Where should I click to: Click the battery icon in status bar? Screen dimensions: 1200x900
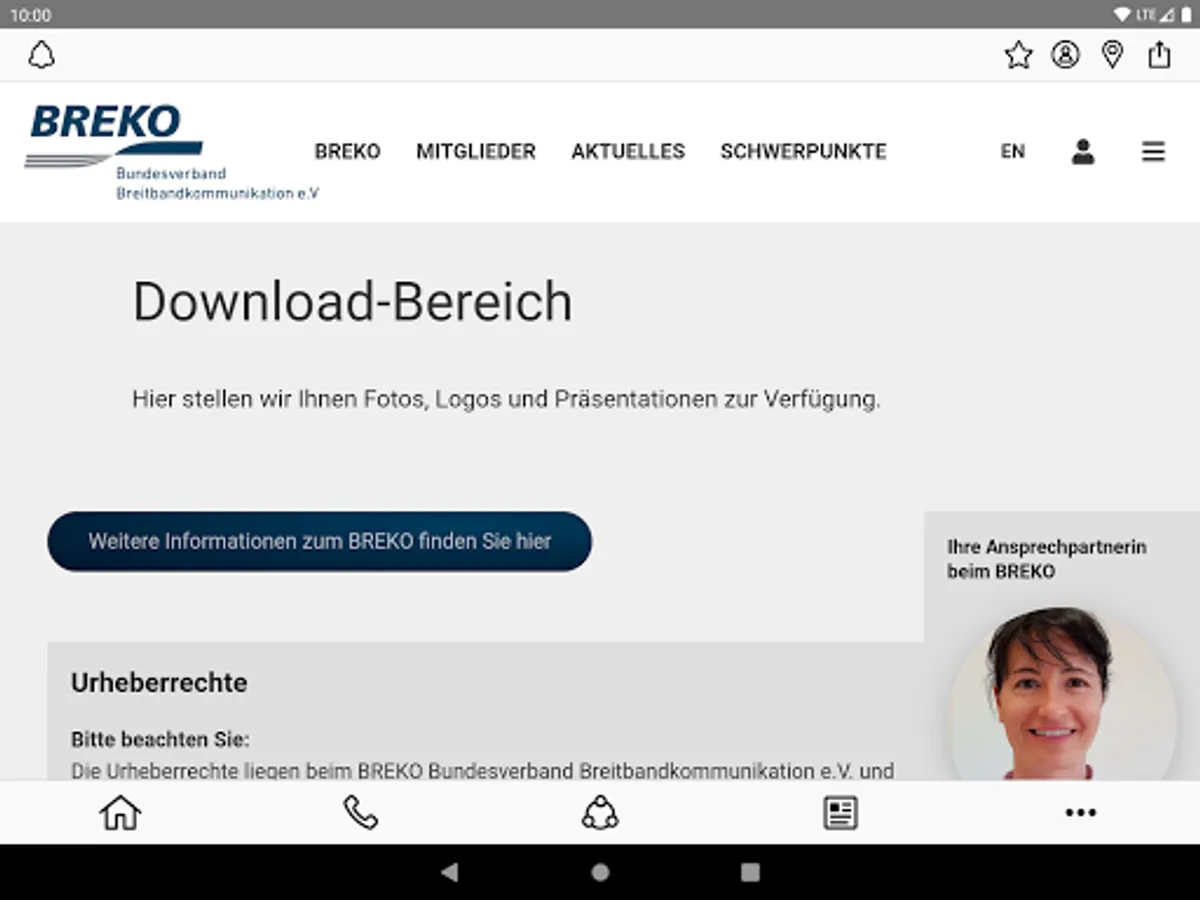click(x=1185, y=15)
